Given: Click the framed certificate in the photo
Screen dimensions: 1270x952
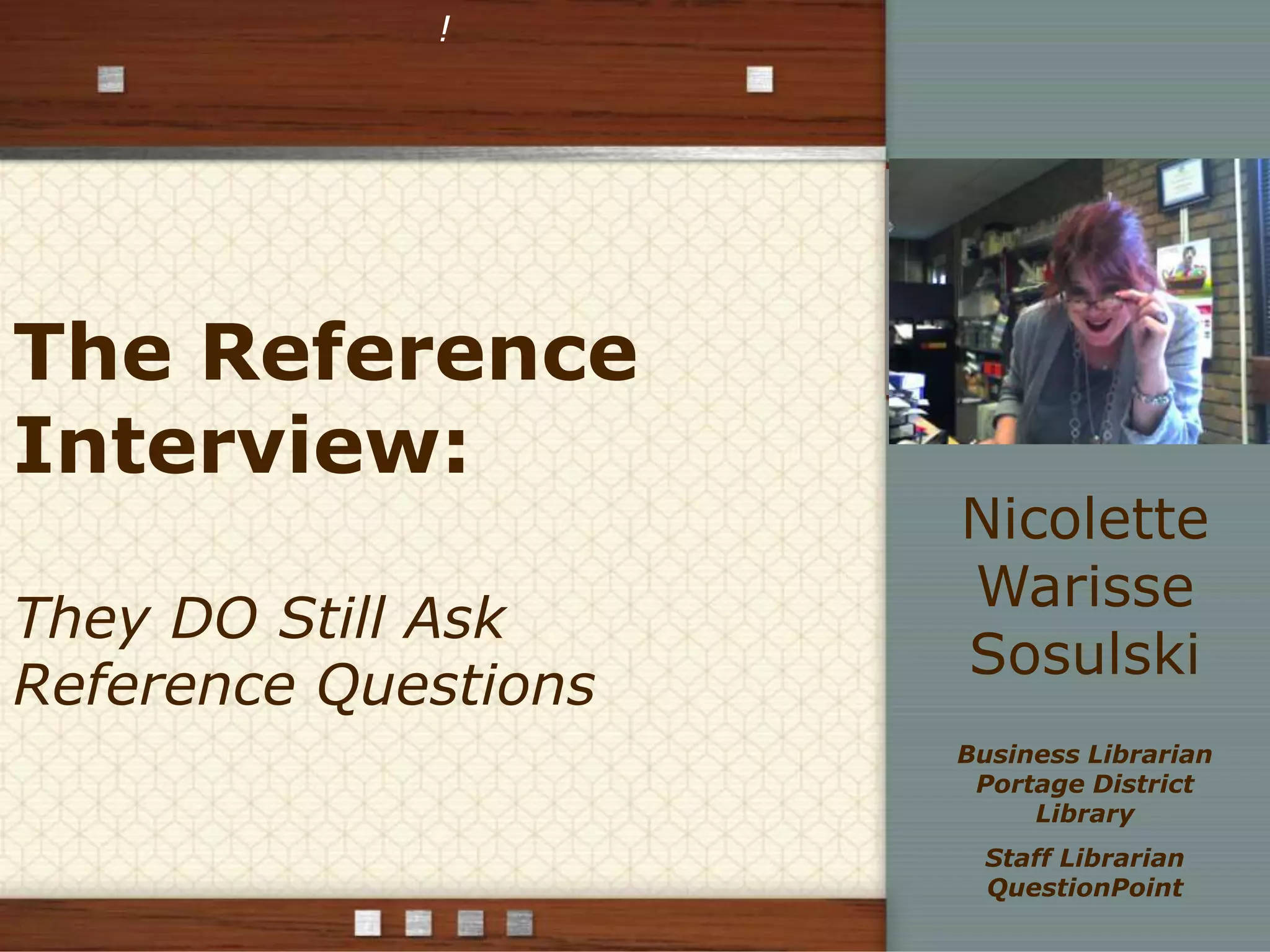Looking at the screenshot, I should (x=1184, y=183).
